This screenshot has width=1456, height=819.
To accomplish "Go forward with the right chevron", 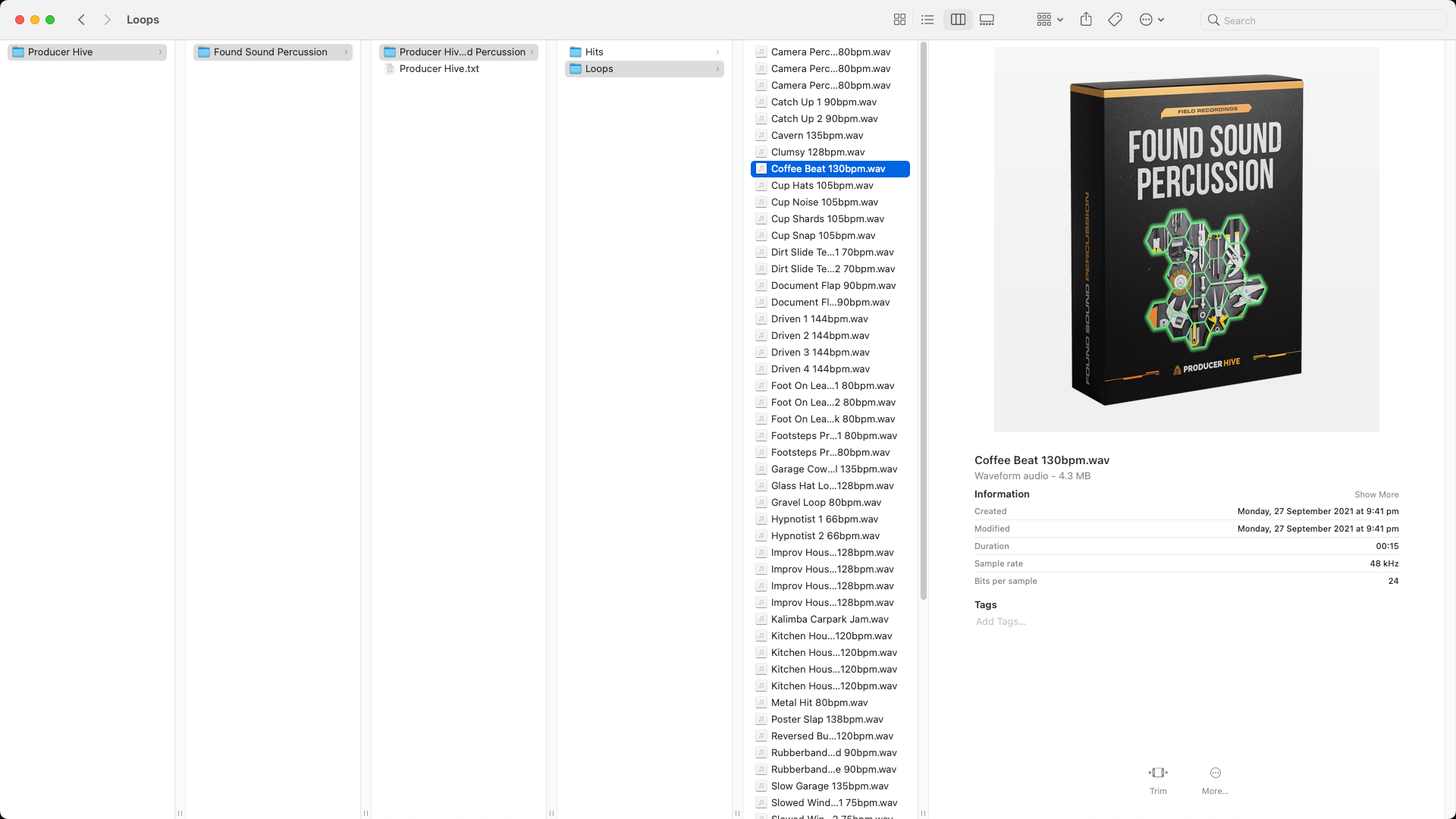I will [x=107, y=20].
